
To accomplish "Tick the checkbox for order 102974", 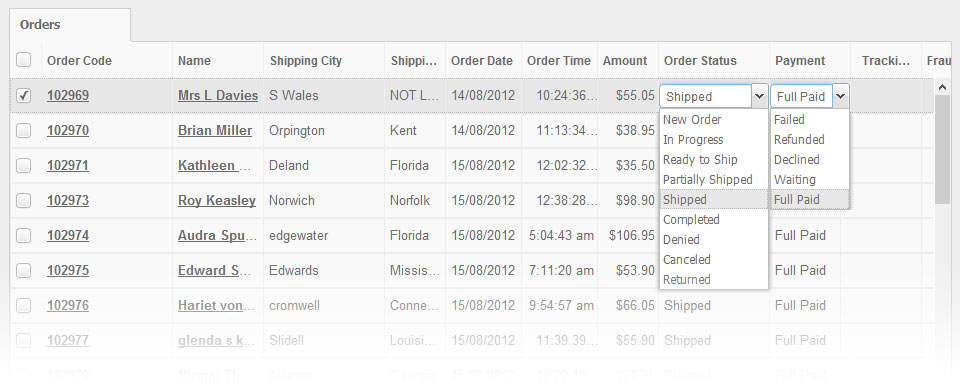I will pyautogui.click(x=23, y=235).
